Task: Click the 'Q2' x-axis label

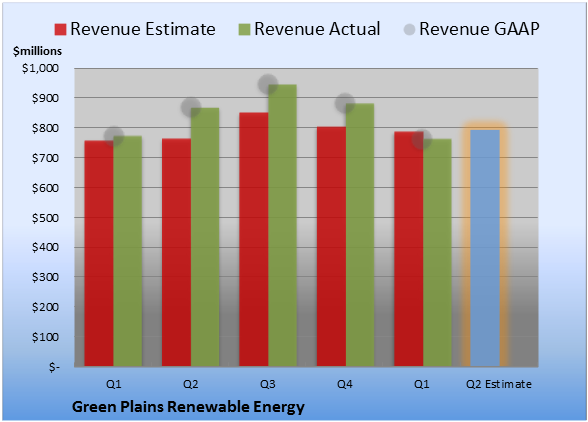Action: coord(190,384)
